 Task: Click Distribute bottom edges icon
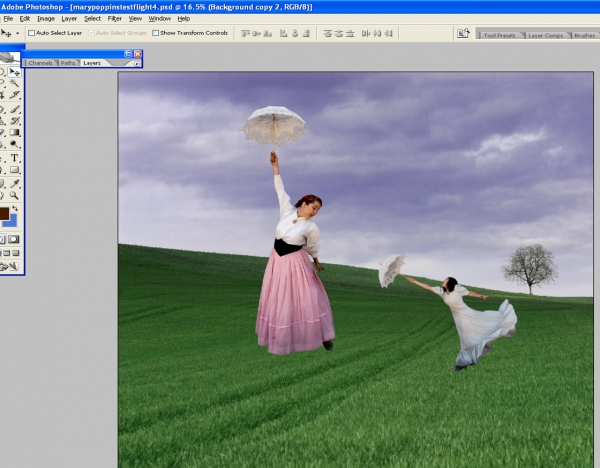[x=350, y=34]
